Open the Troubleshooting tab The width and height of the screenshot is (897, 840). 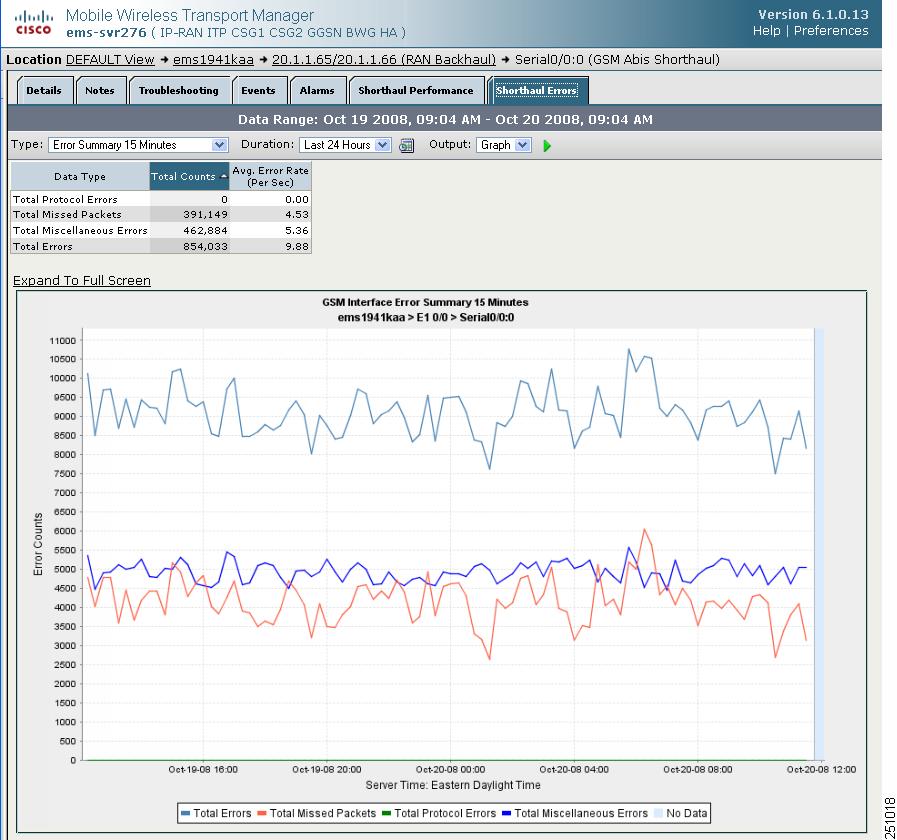pyautogui.click(x=178, y=90)
